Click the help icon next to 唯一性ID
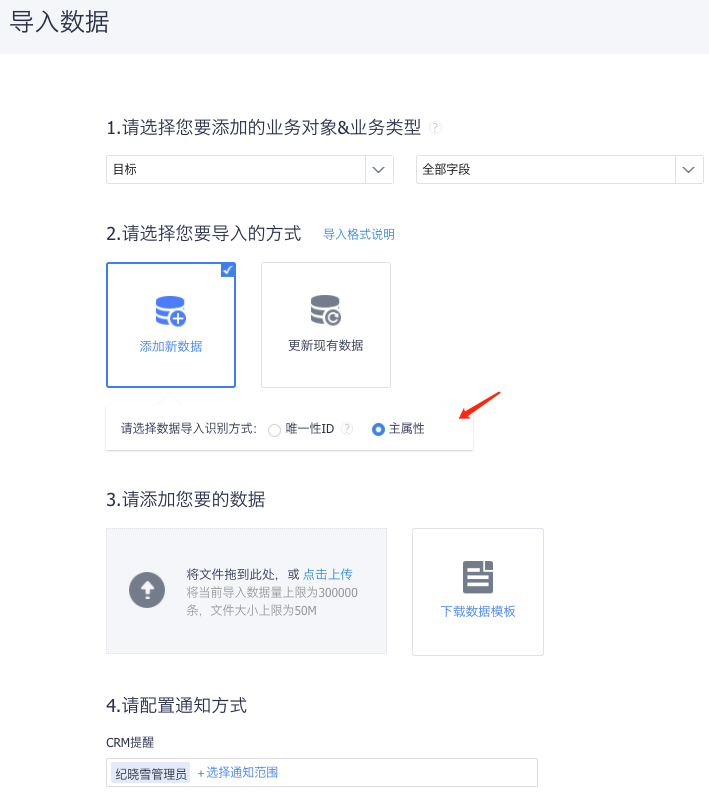 click(347, 429)
